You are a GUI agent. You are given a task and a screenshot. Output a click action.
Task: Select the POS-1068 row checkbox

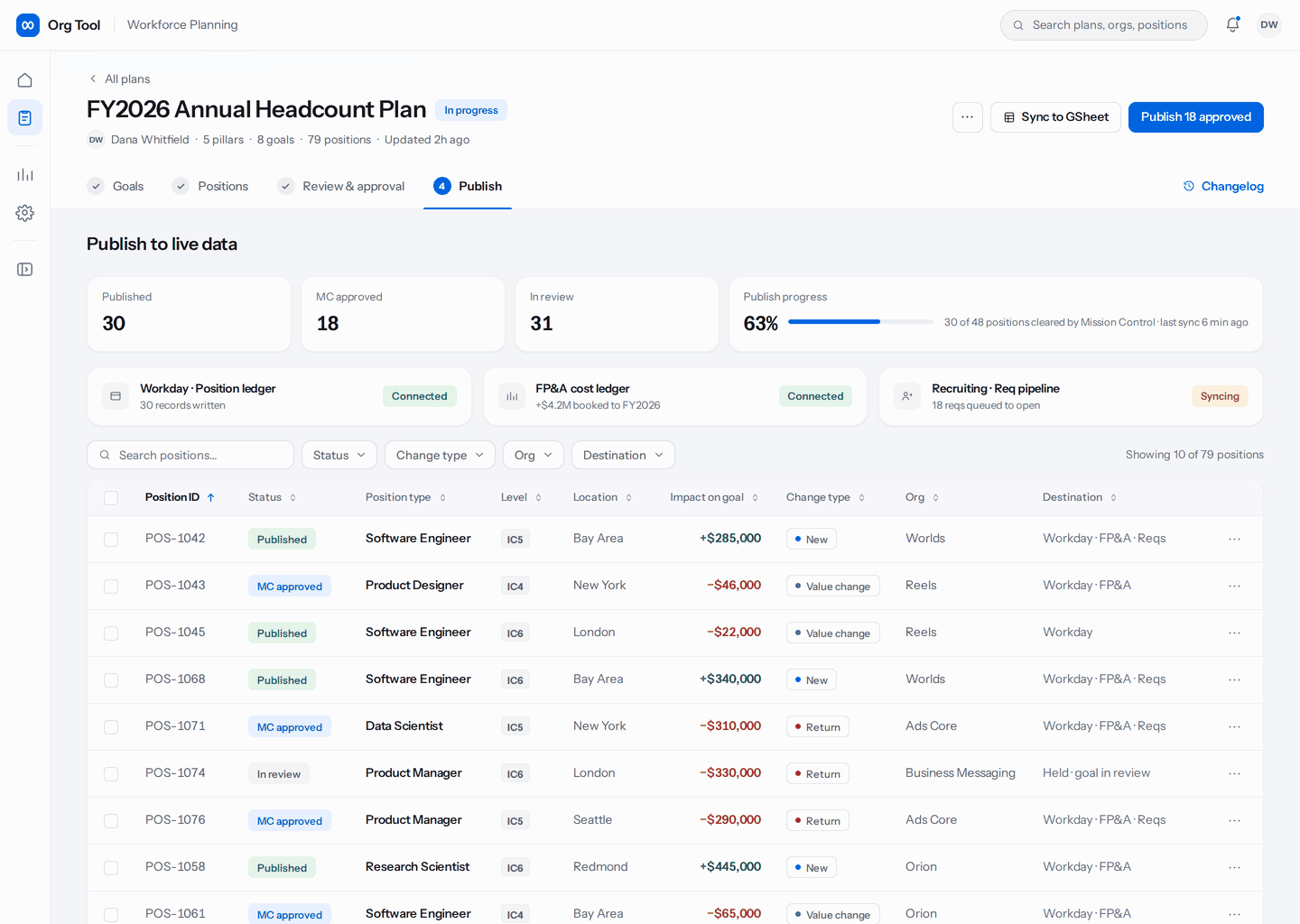[x=111, y=680]
